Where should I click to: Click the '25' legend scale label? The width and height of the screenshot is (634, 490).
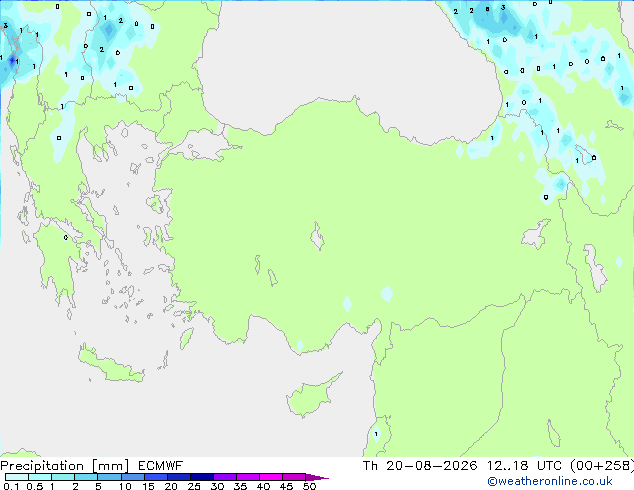[194, 486]
